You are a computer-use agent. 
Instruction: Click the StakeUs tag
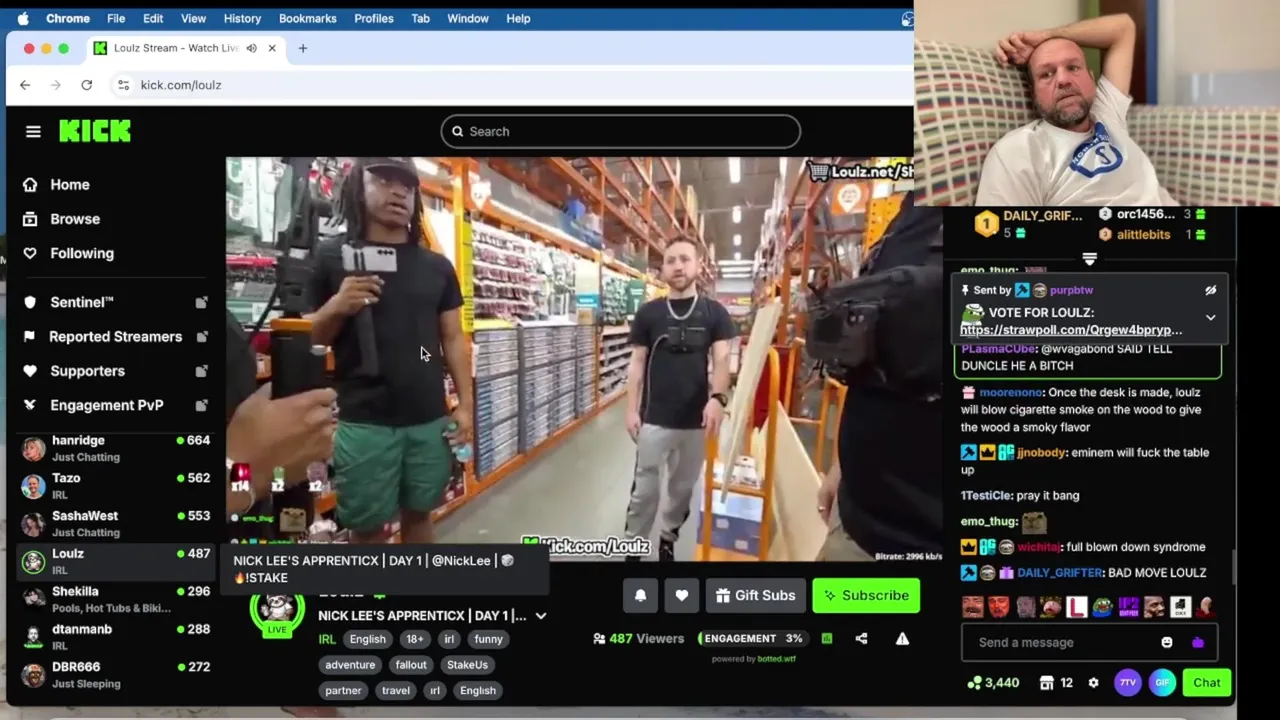click(x=467, y=665)
